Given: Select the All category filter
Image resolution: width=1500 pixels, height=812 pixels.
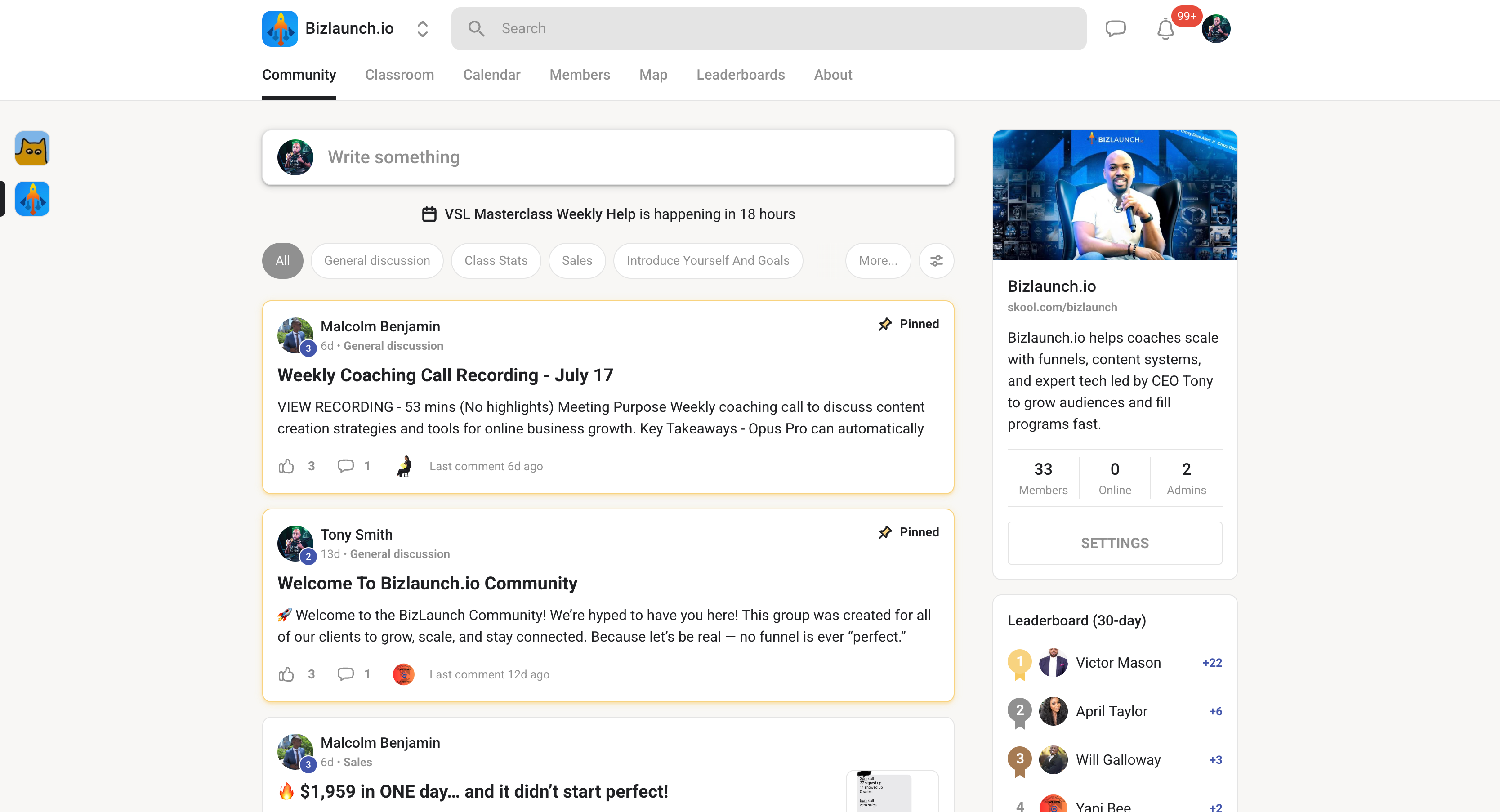Looking at the screenshot, I should [x=282, y=261].
